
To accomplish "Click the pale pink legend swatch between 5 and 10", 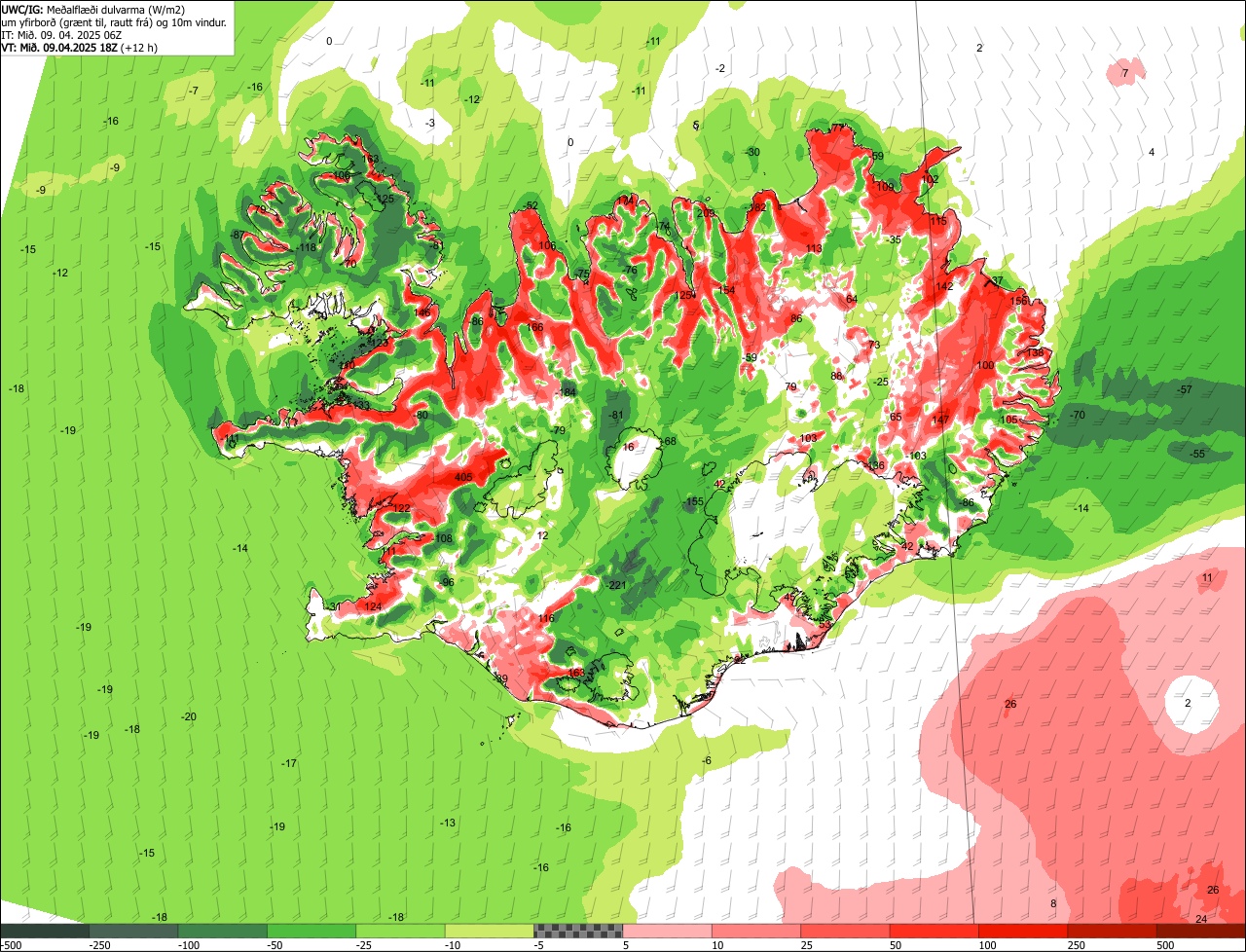I will pyautogui.click(x=668, y=931).
